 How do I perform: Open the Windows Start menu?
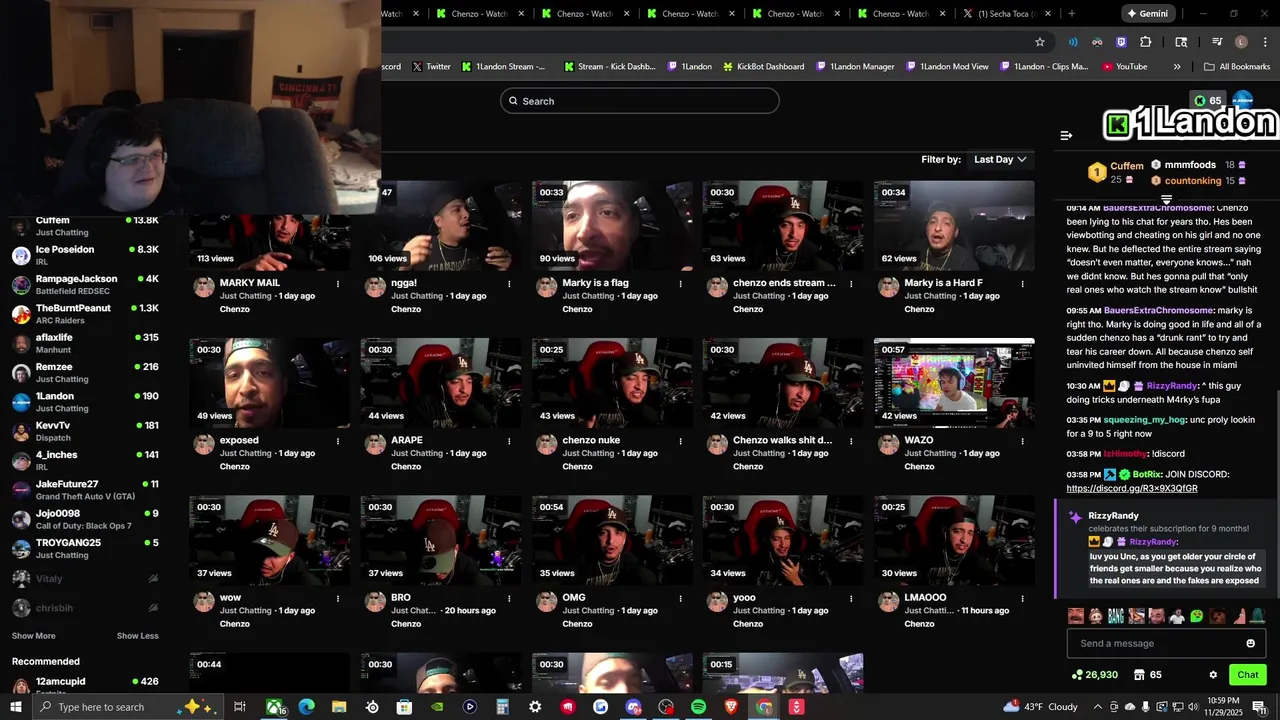tap(16, 707)
